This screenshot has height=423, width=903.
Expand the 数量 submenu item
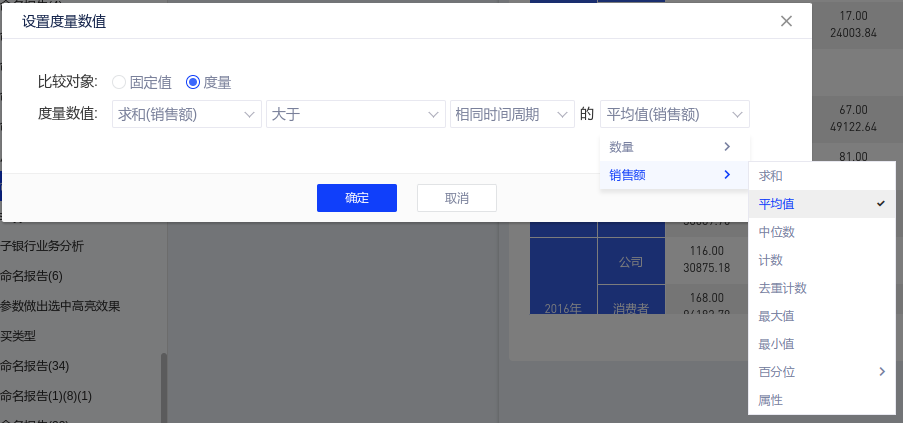674,147
